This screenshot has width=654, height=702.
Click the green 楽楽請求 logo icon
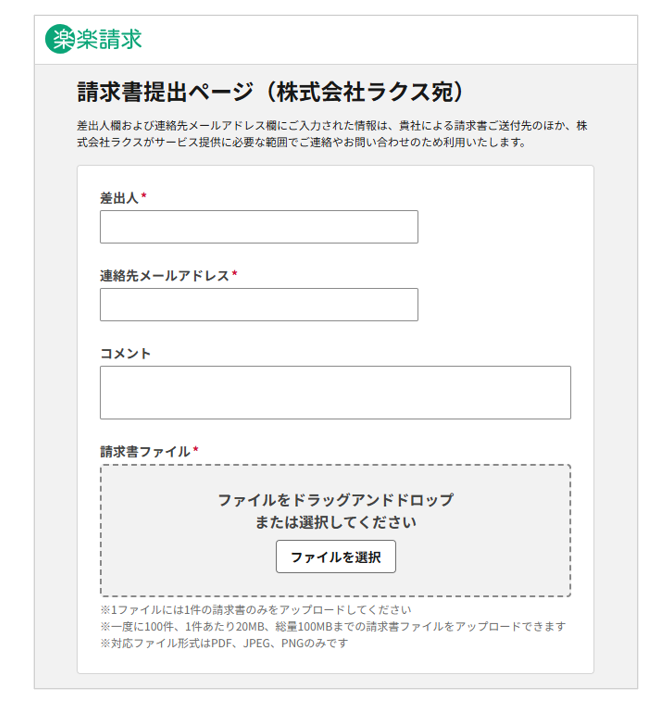coord(59,39)
